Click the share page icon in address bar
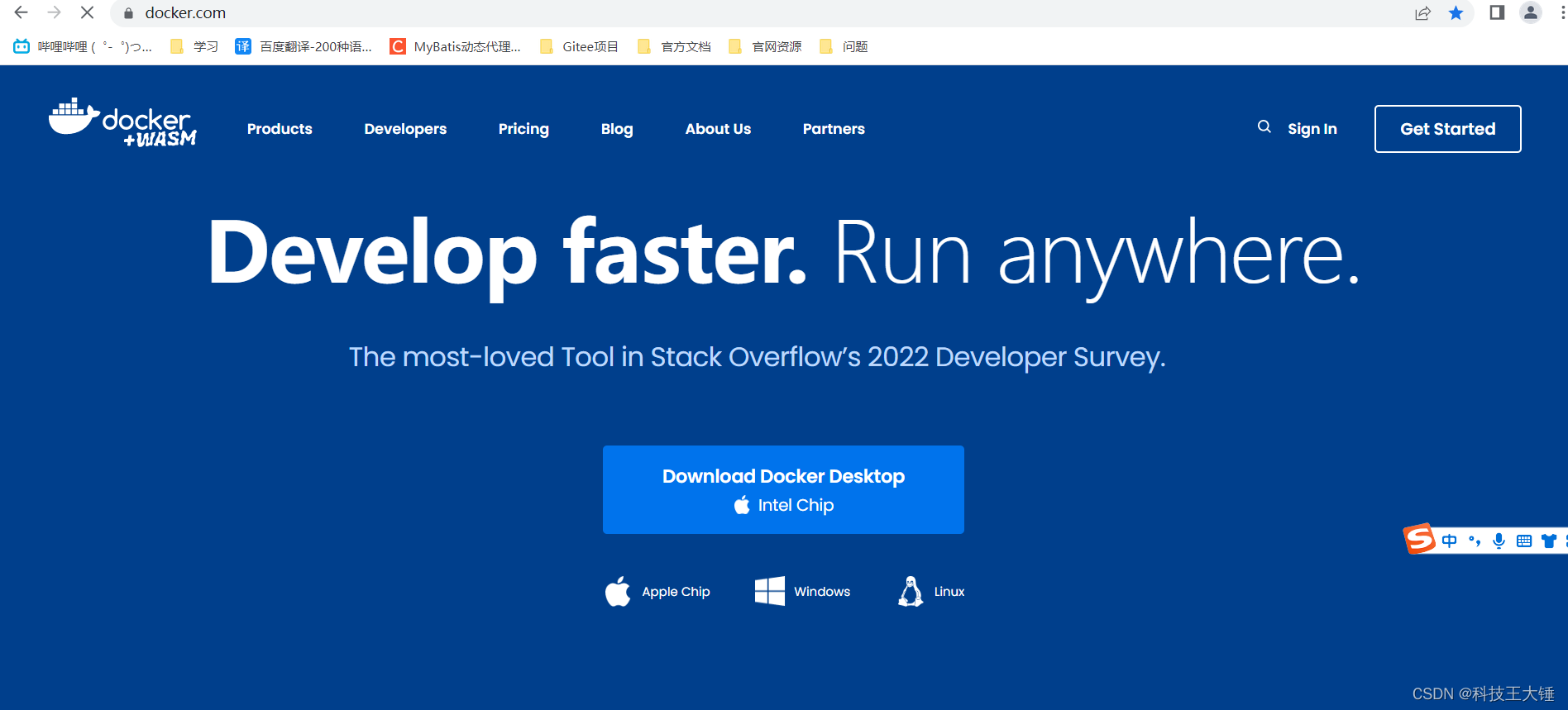 tap(1422, 13)
